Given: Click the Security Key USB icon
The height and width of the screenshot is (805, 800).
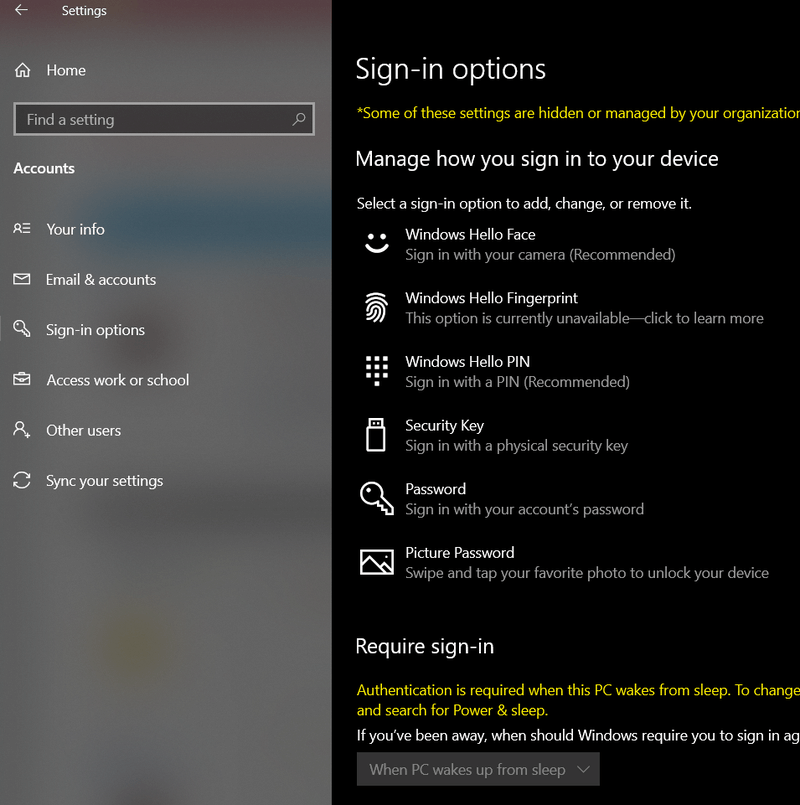Looking at the screenshot, I should pyautogui.click(x=375, y=434).
